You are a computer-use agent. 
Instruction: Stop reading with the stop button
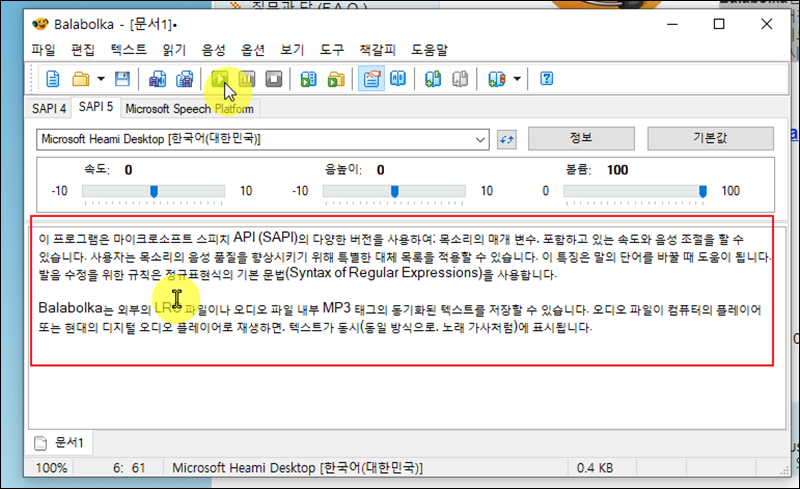[274, 79]
